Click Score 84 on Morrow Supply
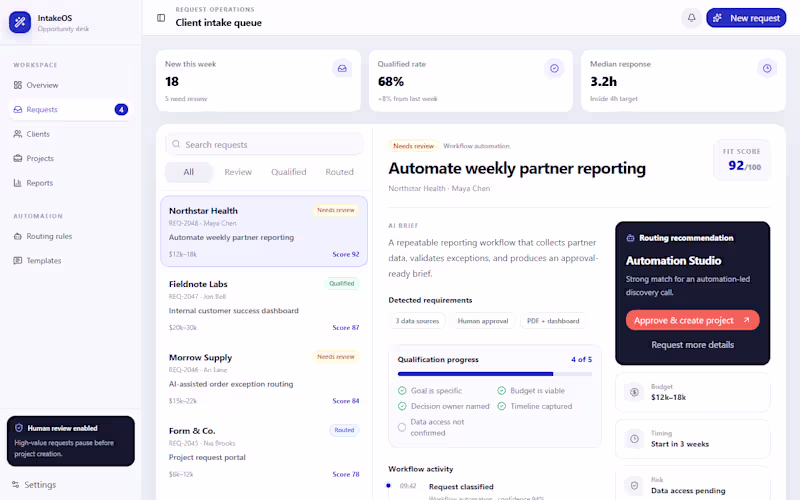This screenshot has height=500, width=800. 346,401
